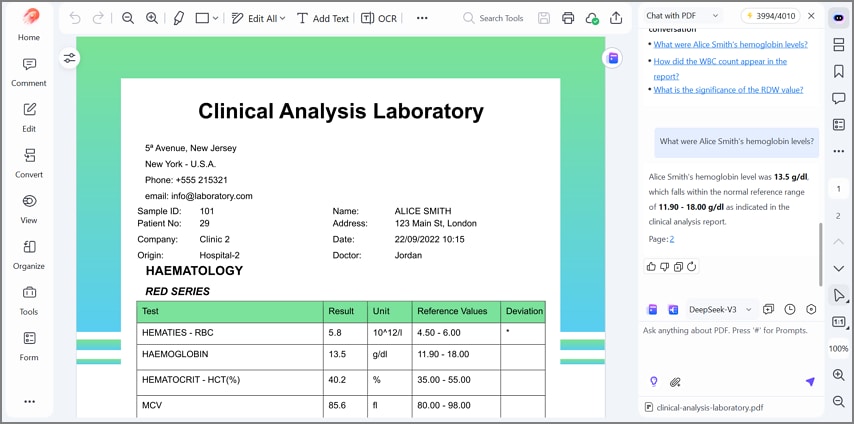Set actual size 1:1 view
This screenshot has height=424, width=854.
click(x=839, y=322)
